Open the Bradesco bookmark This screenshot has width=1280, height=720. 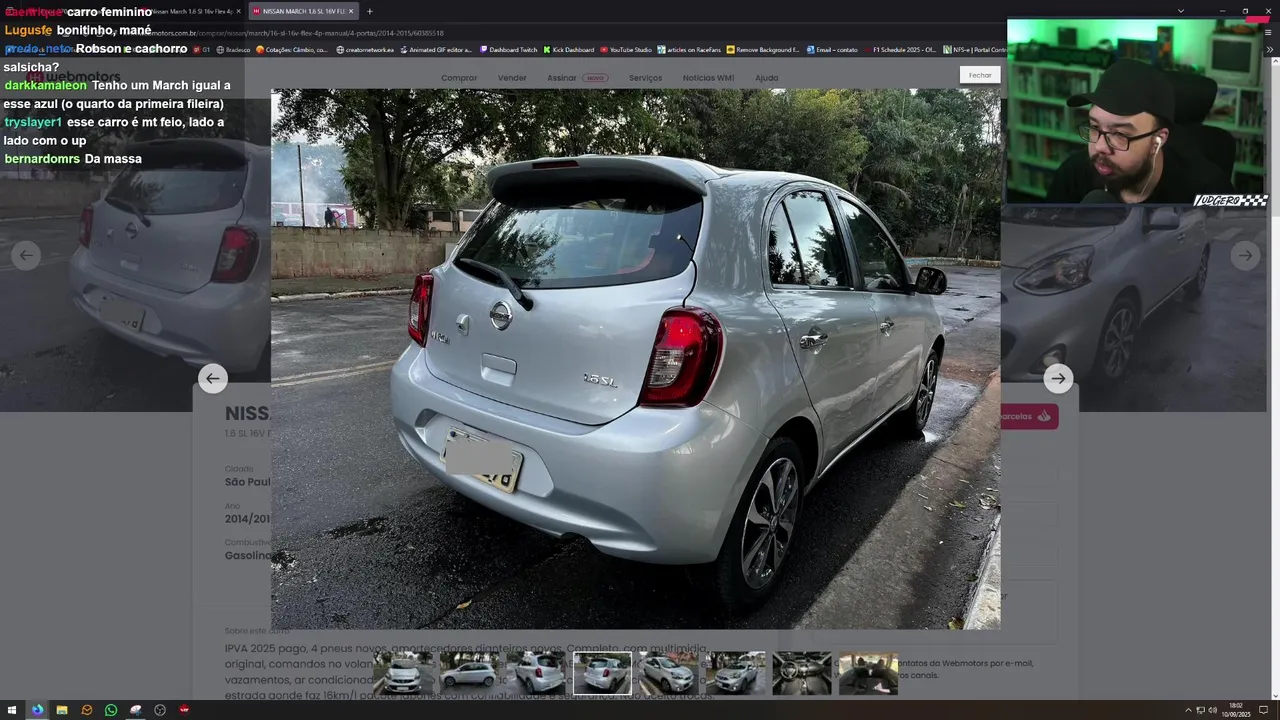[x=233, y=49]
